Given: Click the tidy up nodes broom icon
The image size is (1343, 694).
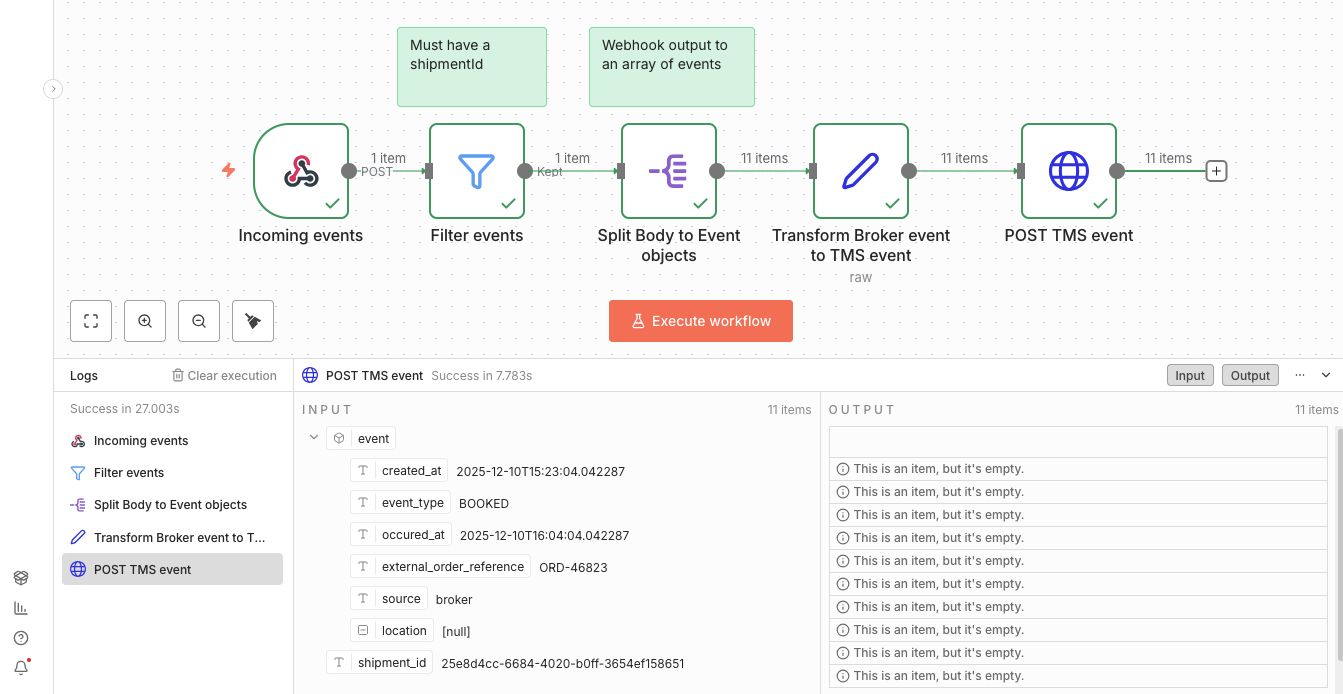Looking at the screenshot, I should (253, 321).
